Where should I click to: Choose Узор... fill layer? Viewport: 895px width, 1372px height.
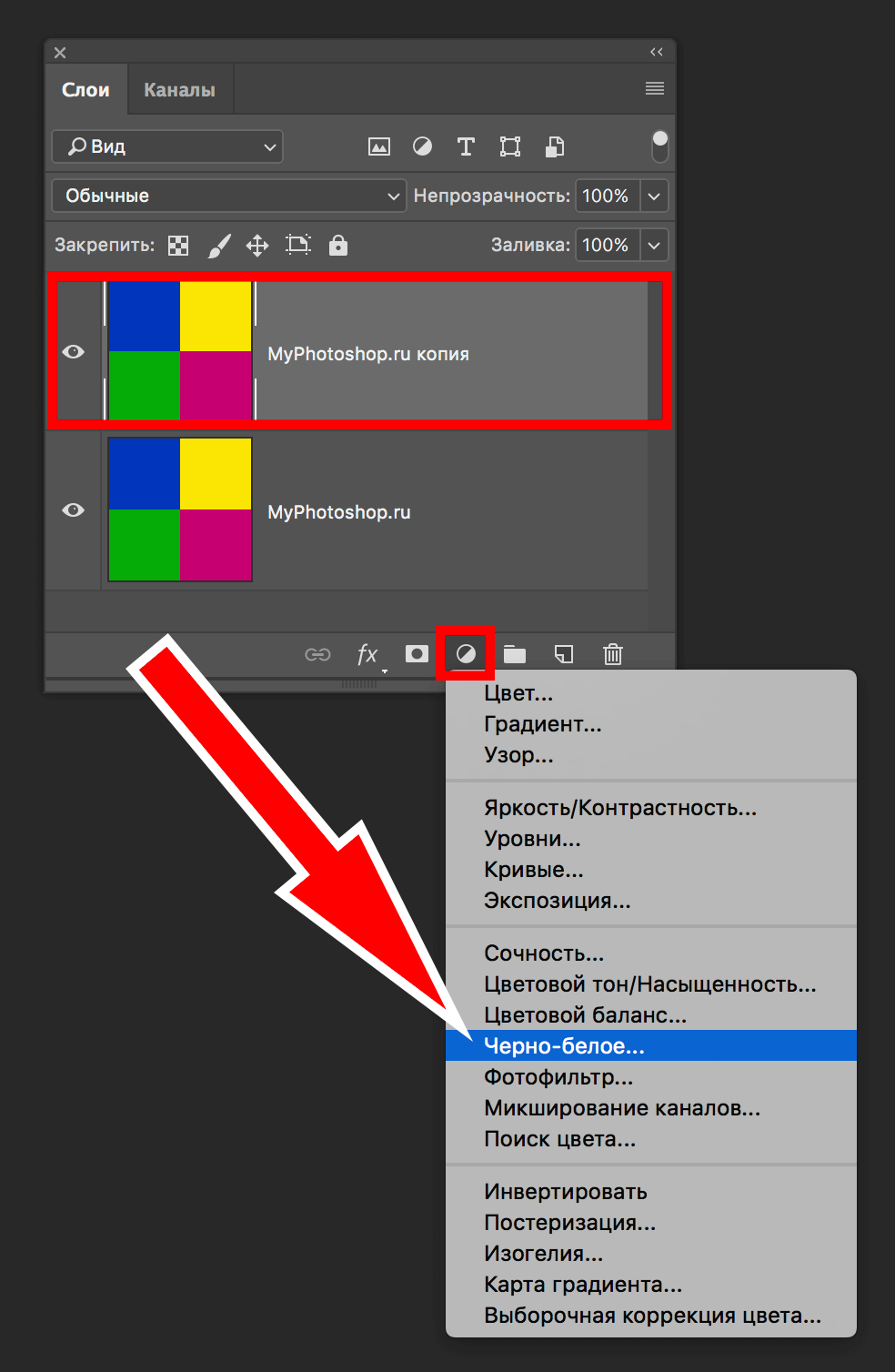pos(651,755)
